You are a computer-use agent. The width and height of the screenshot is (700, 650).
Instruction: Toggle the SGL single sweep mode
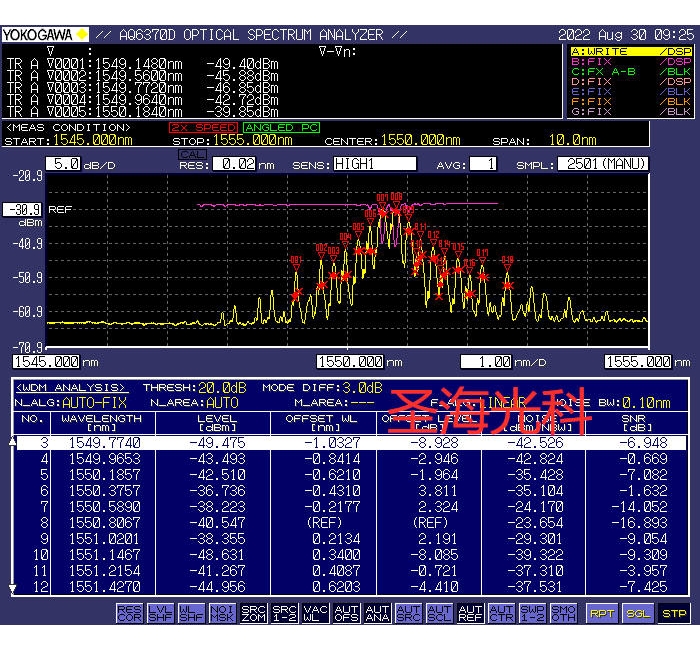click(x=639, y=613)
